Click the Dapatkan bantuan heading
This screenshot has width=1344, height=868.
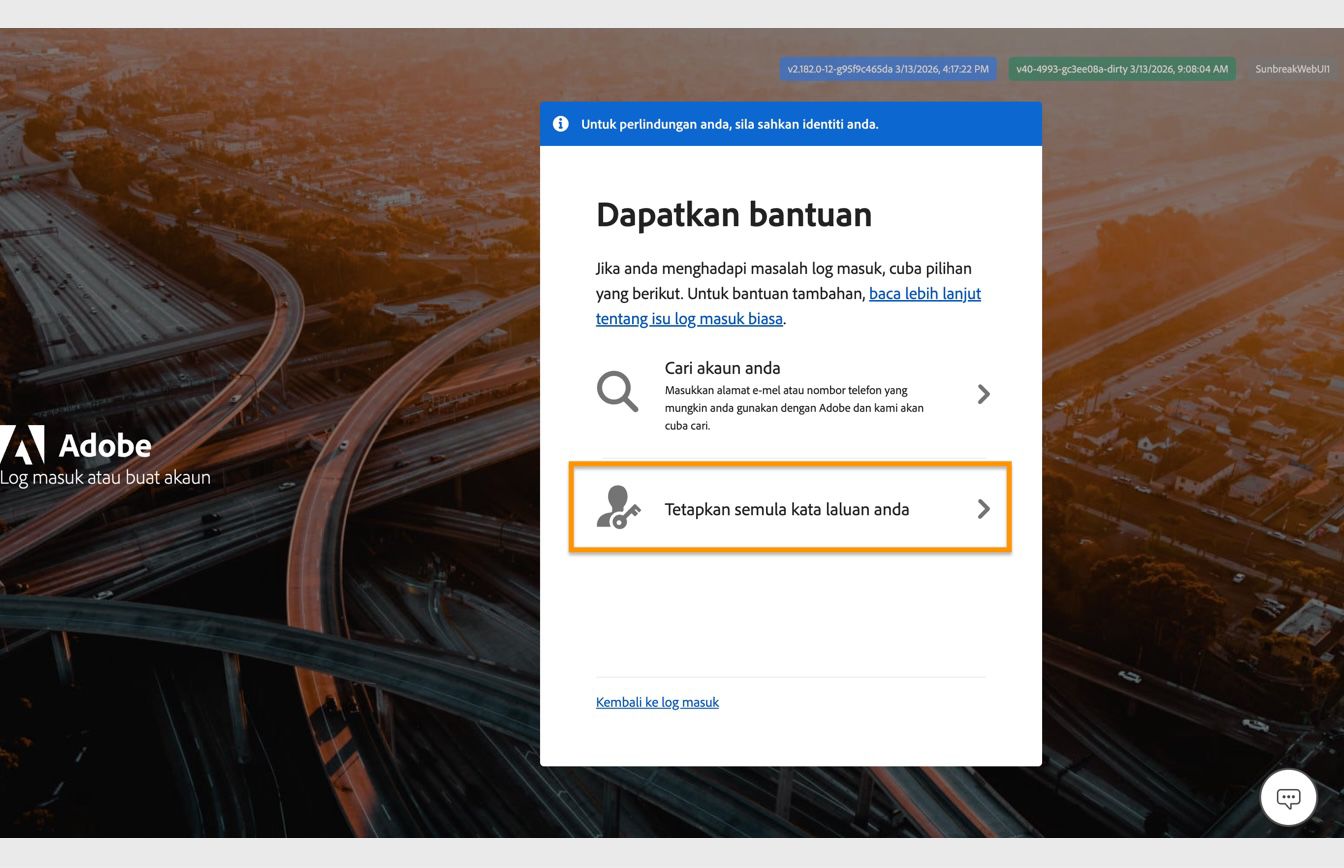coord(733,214)
